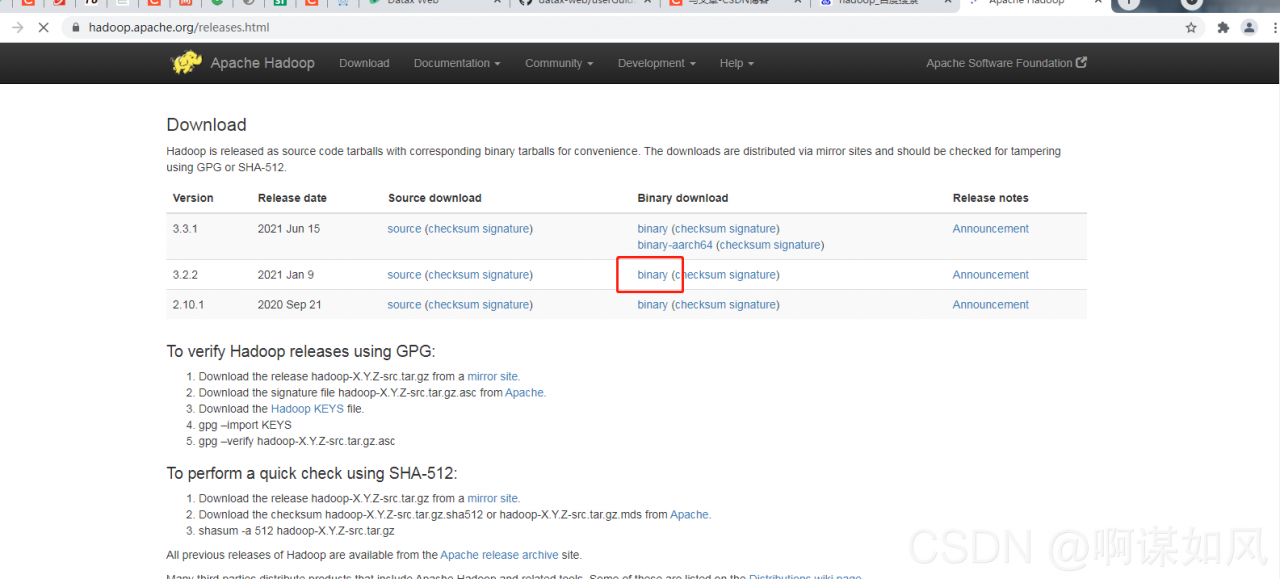This screenshot has height=579, width=1280.
Task: Expand the Community dropdown
Action: click(559, 63)
